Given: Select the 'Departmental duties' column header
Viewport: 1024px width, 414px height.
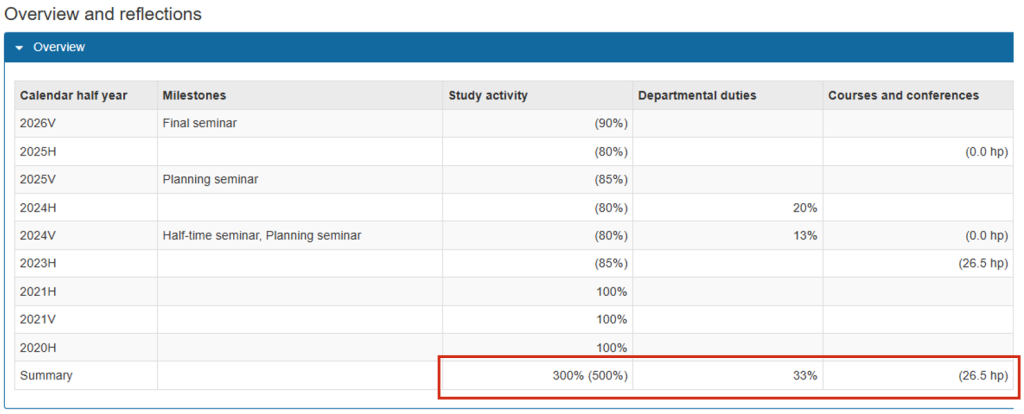Looking at the screenshot, I should coord(697,96).
